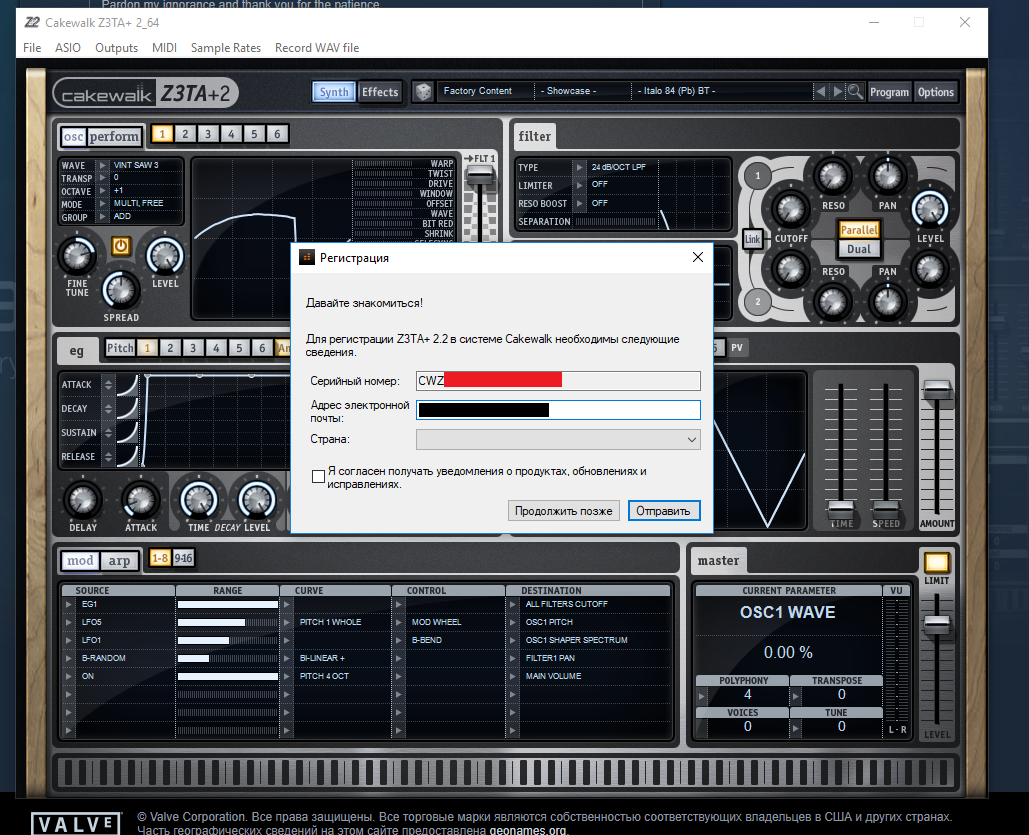Click the Отправить button

point(663,511)
